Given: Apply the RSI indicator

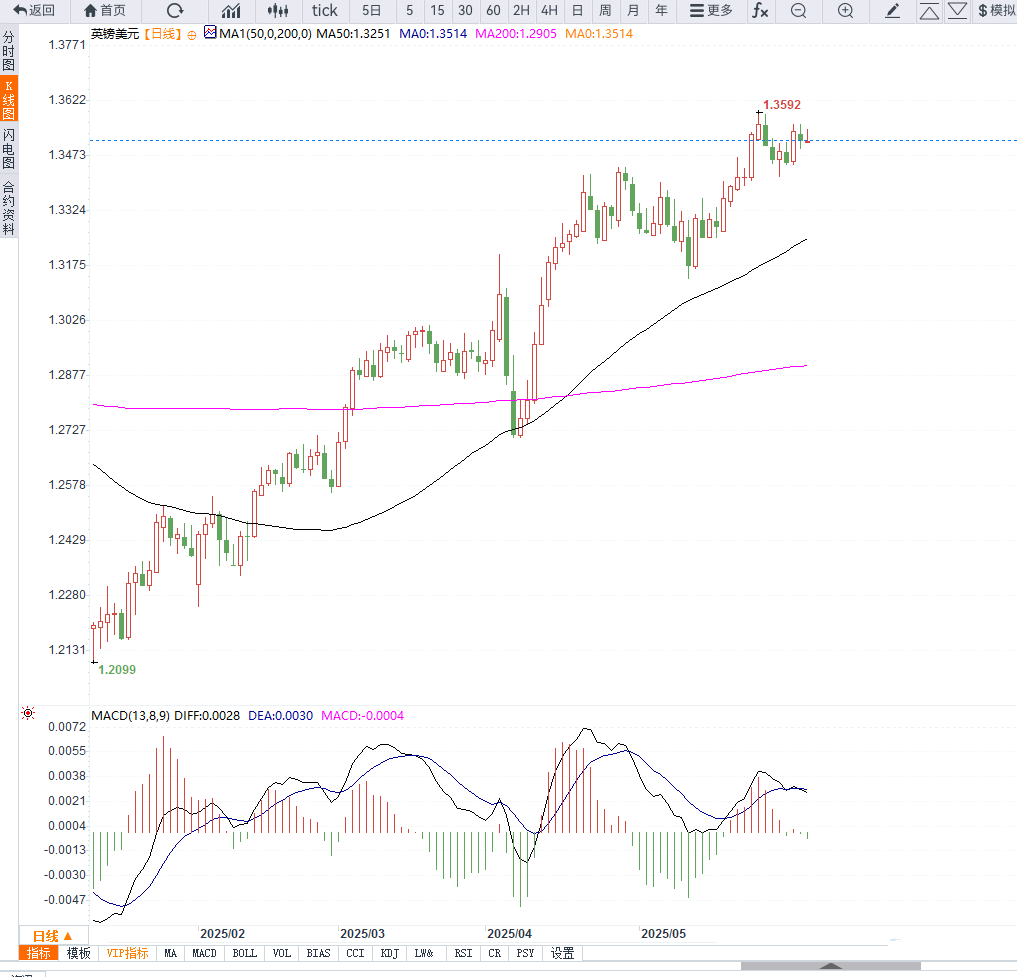Looking at the screenshot, I should click(463, 953).
